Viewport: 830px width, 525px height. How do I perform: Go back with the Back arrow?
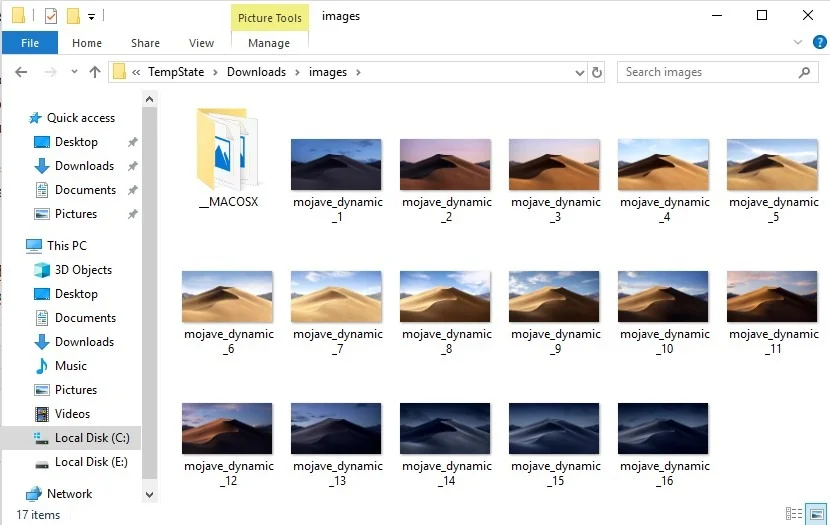pos(21,72)
